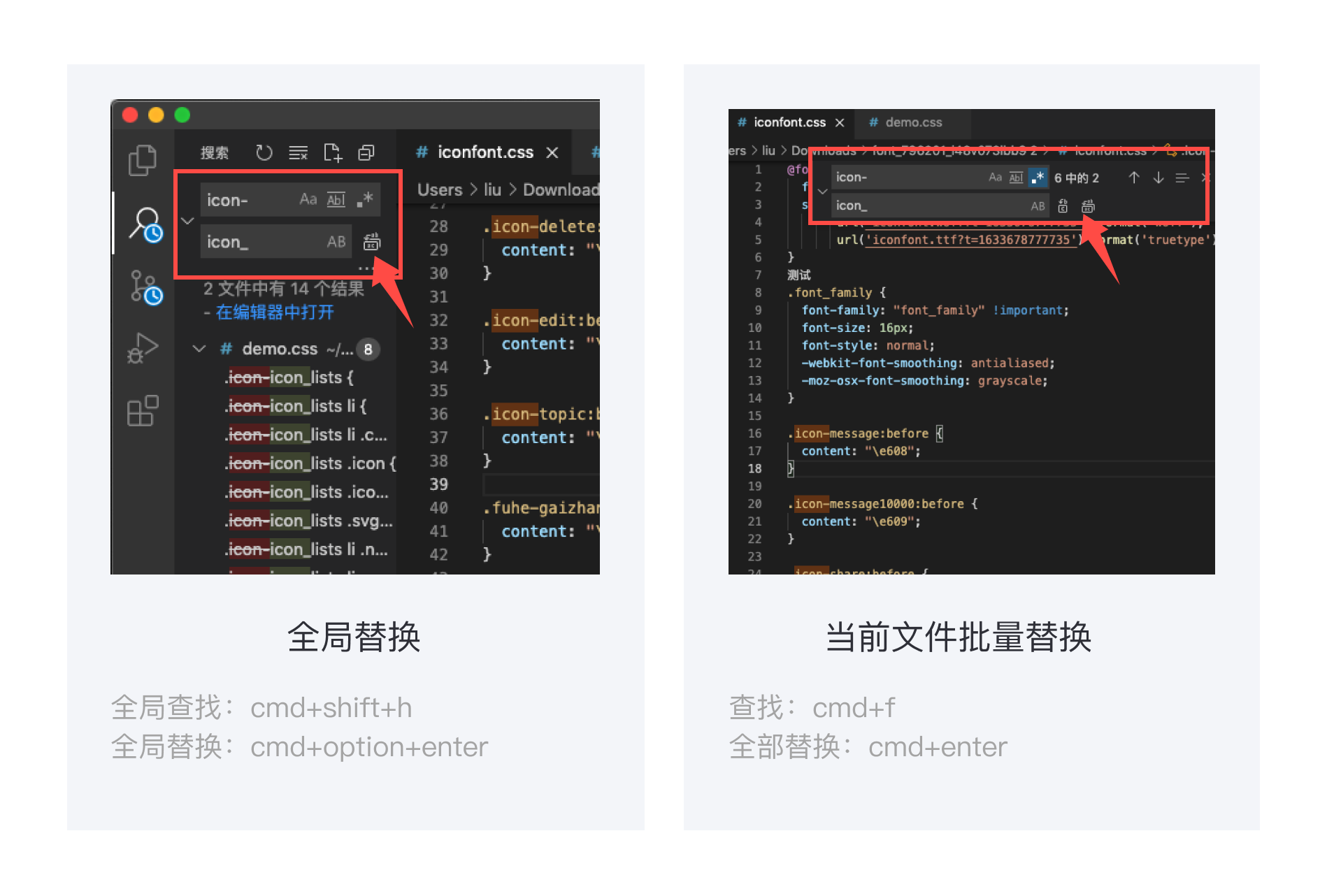Go to previous match arrow in find widget
The width and height of the screenshot is (1327, 896).
pyautogui.click(x=1134, y=178)
